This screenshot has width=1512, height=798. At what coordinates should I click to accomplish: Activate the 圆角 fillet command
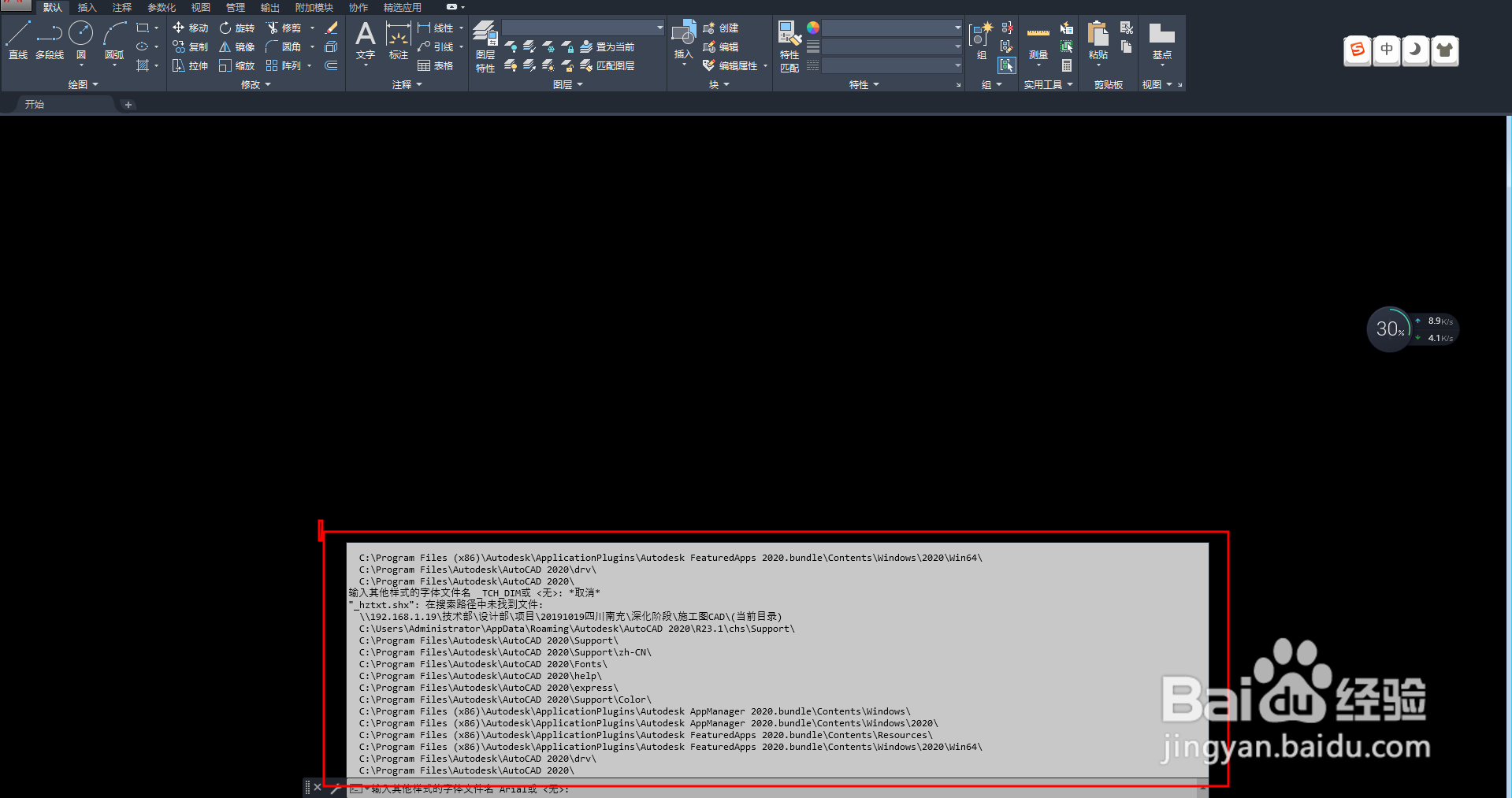(284, 46)
